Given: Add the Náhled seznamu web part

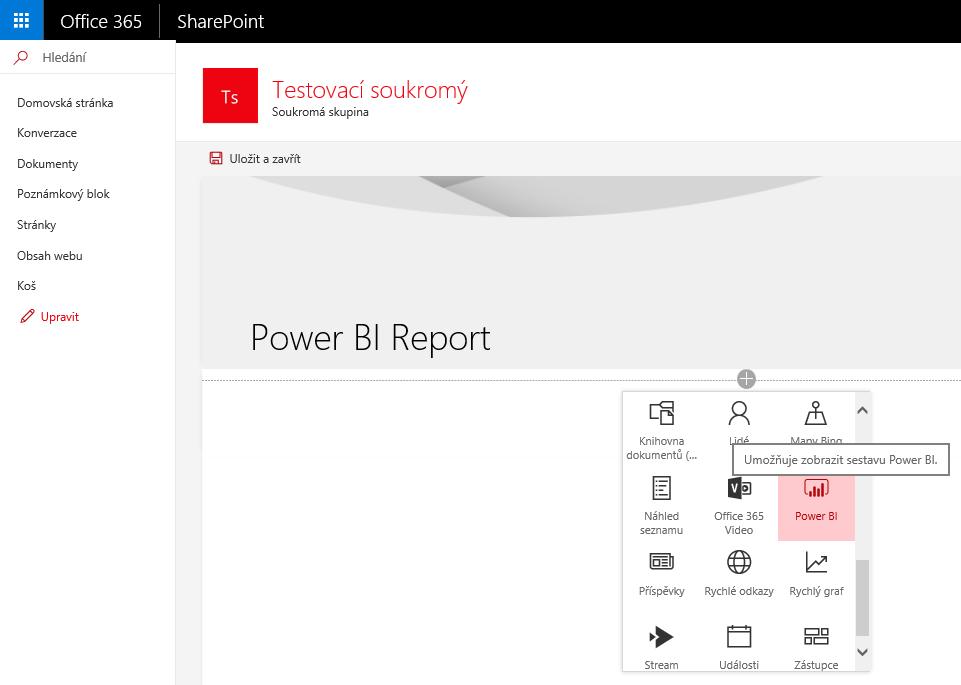Looking at the screenshot, I should click(661, 505).
